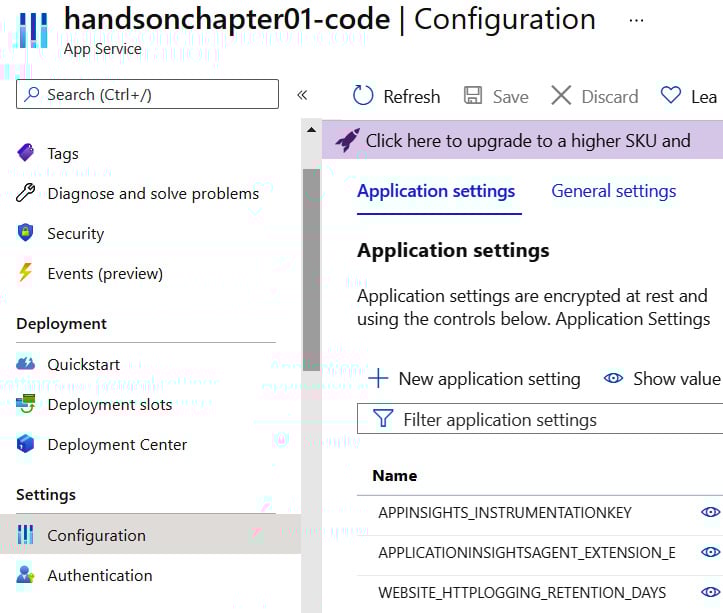This screenshot has width=723, height=613.
Task: Click the filter funnel icon
Action: (383, 419)
